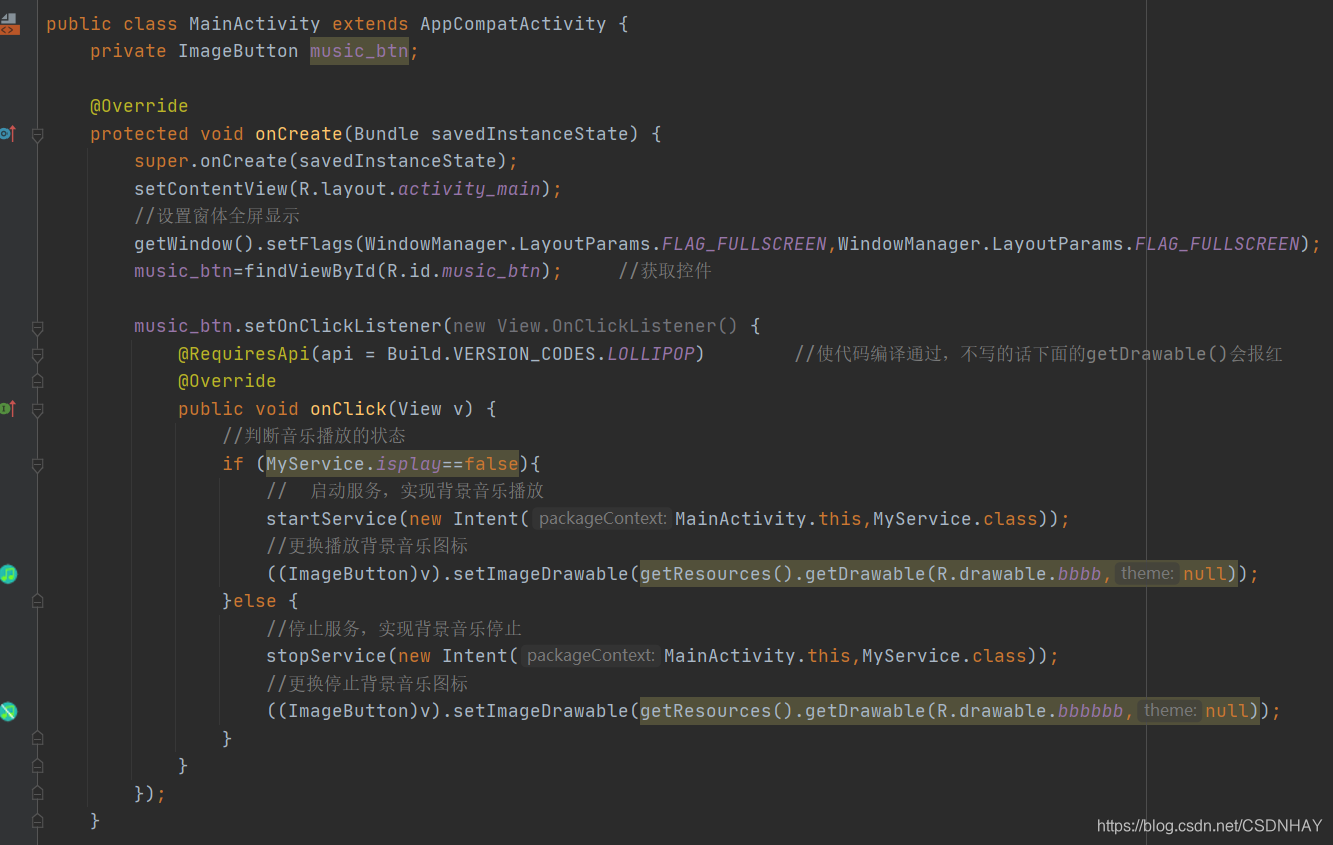This screenshot has width=1333, height=845.
Task: Collapse the setOnClickListener anonymous class fold marker
Action: click(37, 327)
